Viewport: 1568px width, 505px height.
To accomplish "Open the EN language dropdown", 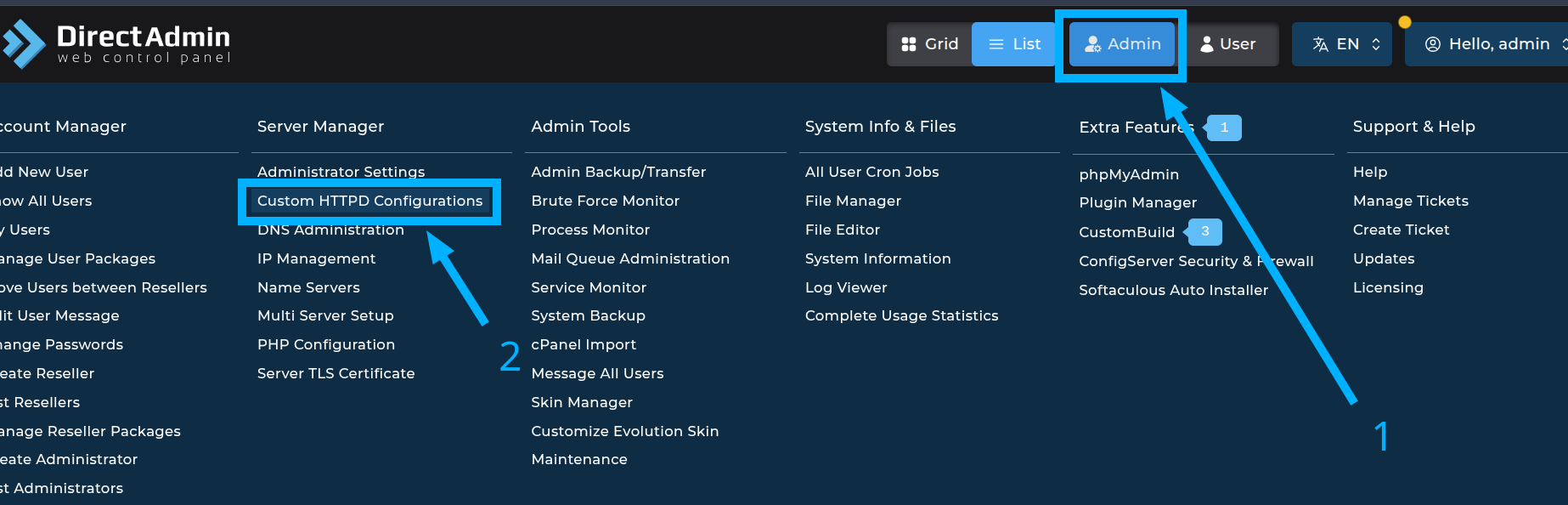I will 1342,44.
